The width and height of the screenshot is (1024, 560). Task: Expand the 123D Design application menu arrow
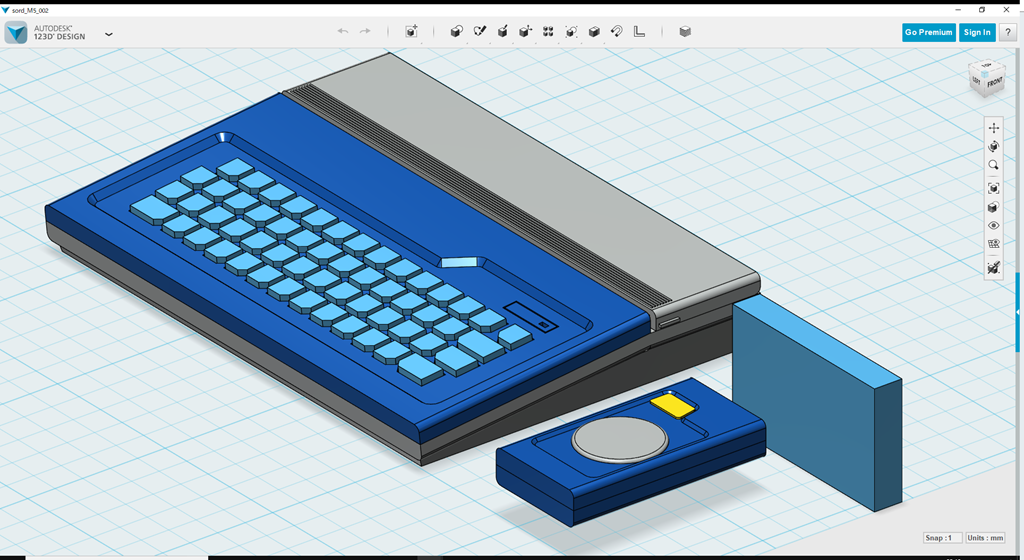(x=108, y=33)
